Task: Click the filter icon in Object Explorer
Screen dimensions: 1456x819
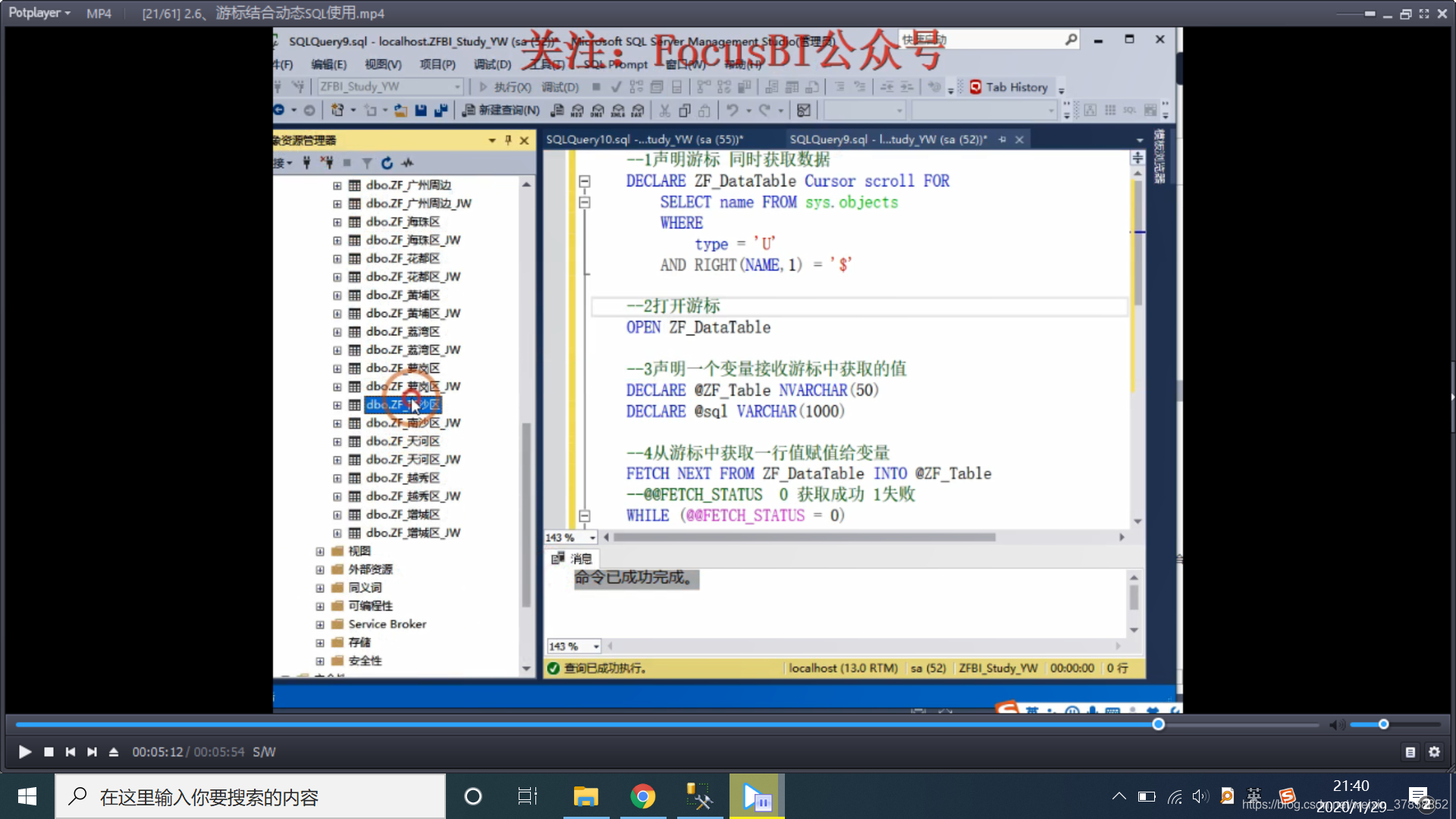Action: click(x=367, y=163)
